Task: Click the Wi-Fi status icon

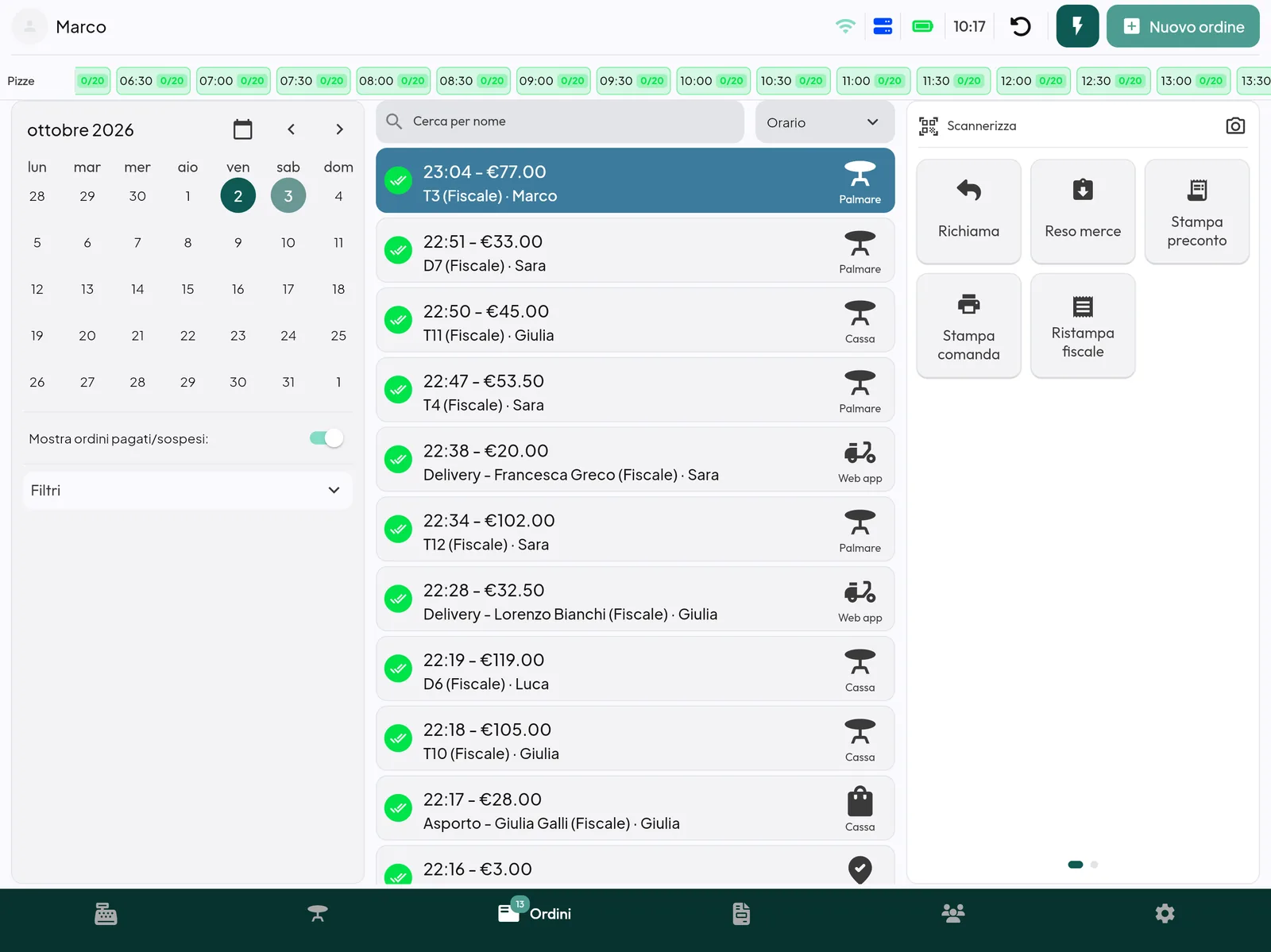Action: [845, 26]
